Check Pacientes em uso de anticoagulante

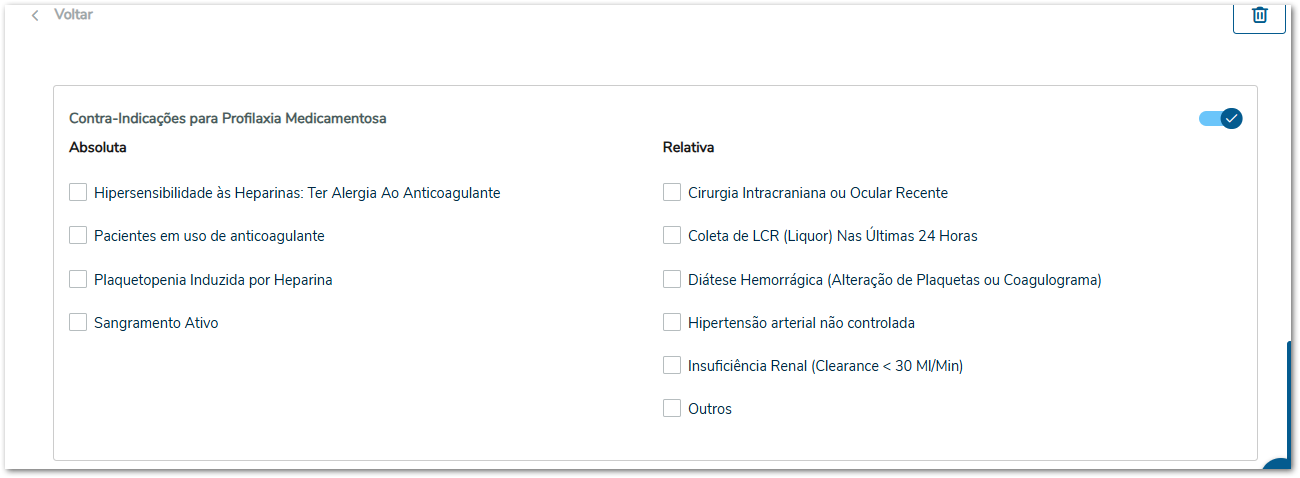point(78,236)
